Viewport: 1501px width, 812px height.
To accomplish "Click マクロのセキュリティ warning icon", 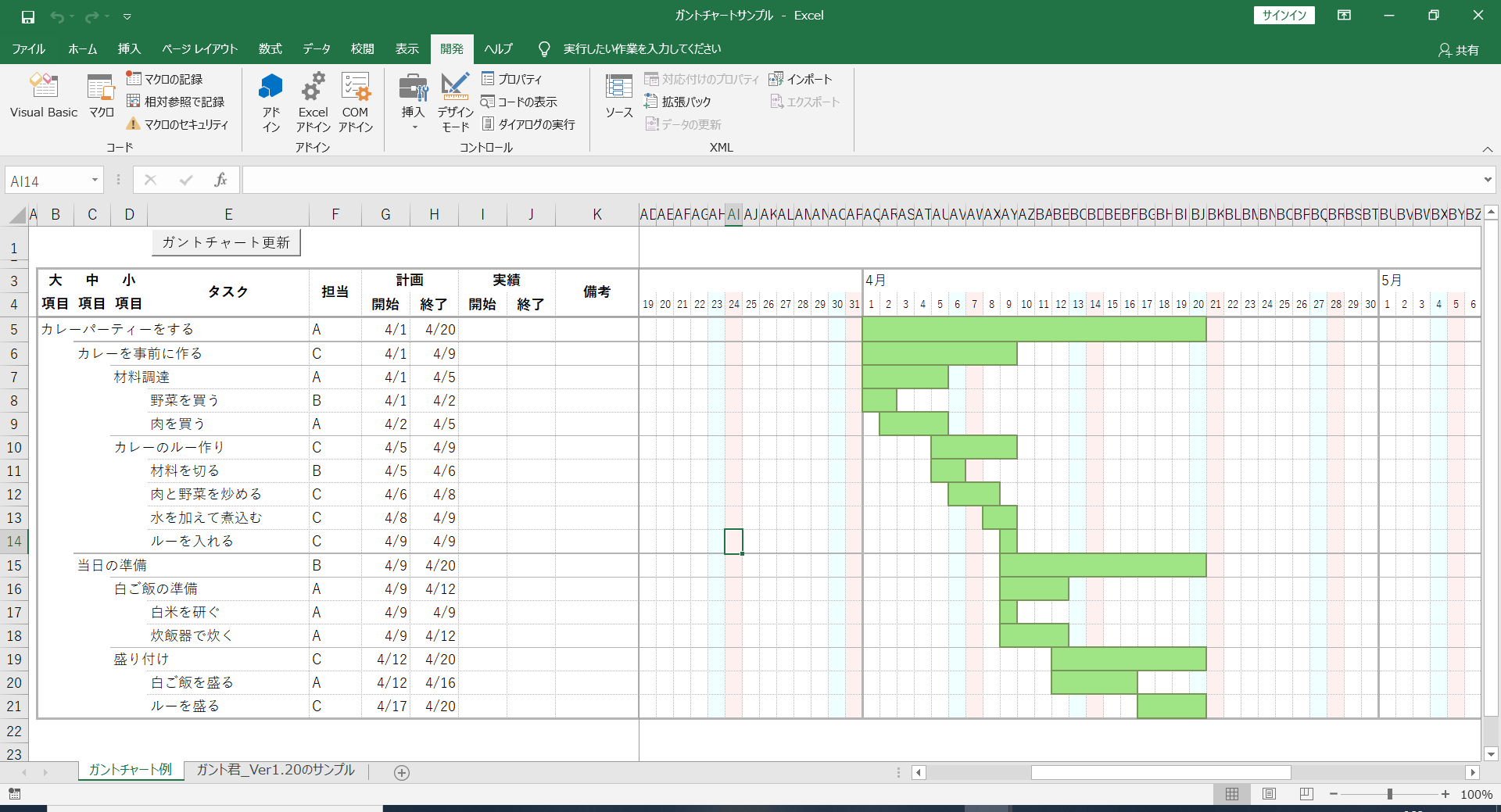I will tap(134, 124).
